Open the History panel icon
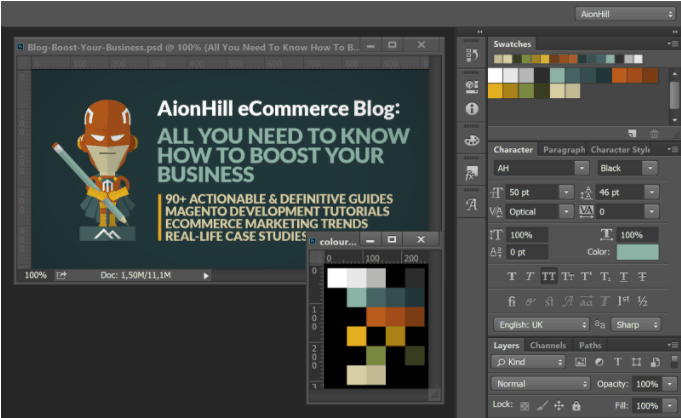Image resolution: width=681 pixels, height=418 pixels. [x=472, y=55]
